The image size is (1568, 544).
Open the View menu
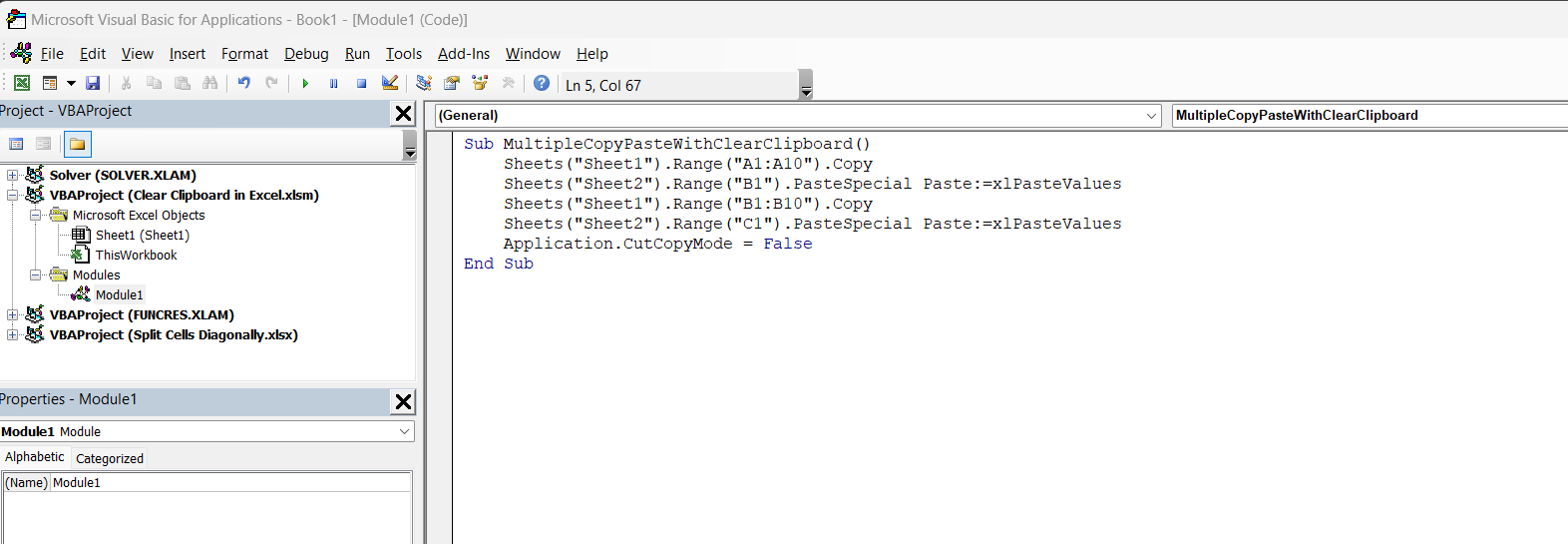coord(138,54)
